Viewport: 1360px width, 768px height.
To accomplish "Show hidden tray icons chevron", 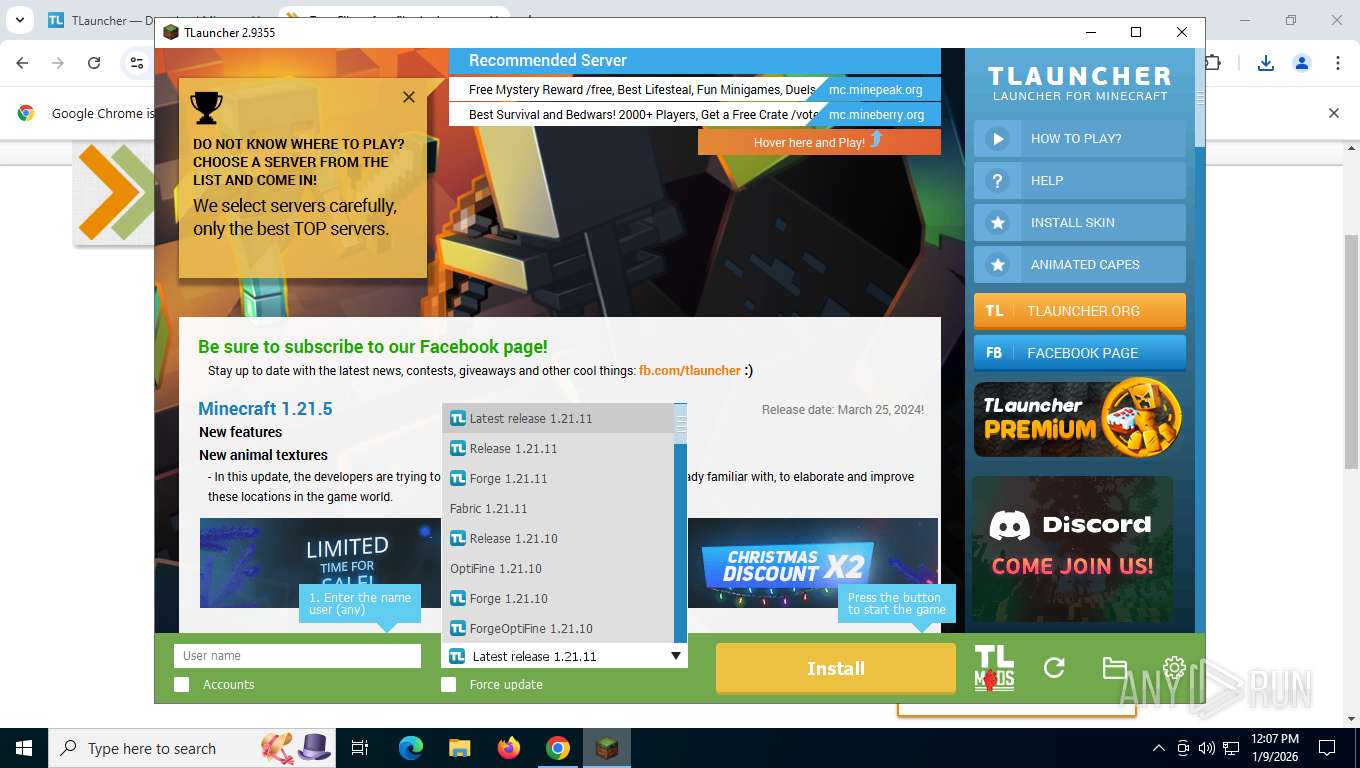I will point(1159,748).
